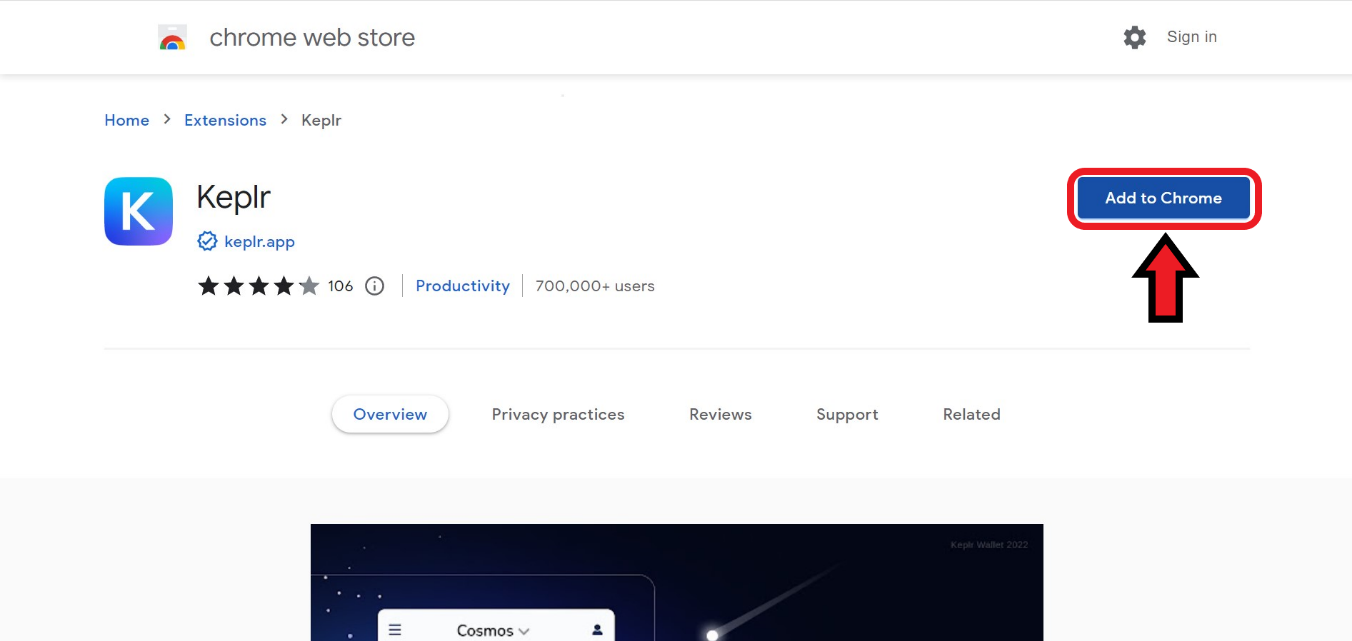Image resolution: width=1352 pixels, height=641 pixels.
Task: Click the star rating display
Action: tap(258, 286)
